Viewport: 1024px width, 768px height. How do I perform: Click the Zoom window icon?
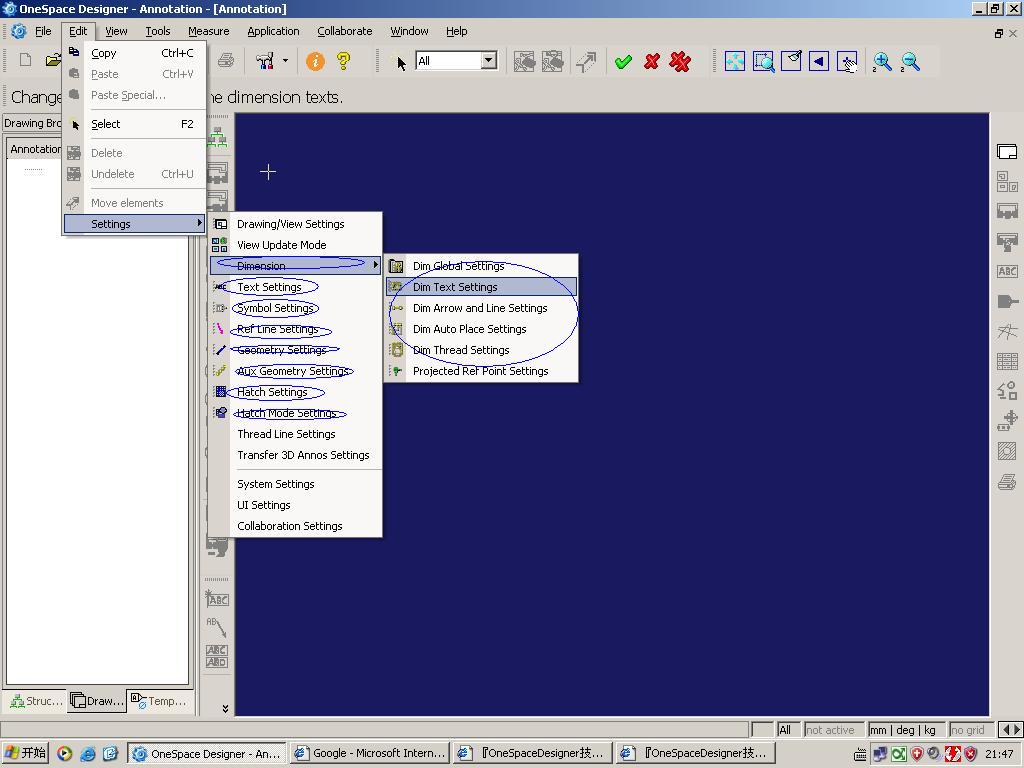(763, 61)
